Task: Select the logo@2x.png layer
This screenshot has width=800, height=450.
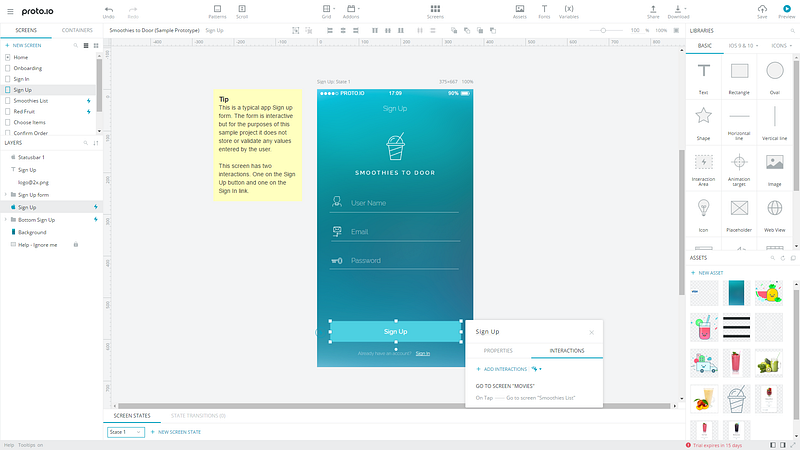Action: [x=51, y=182]
